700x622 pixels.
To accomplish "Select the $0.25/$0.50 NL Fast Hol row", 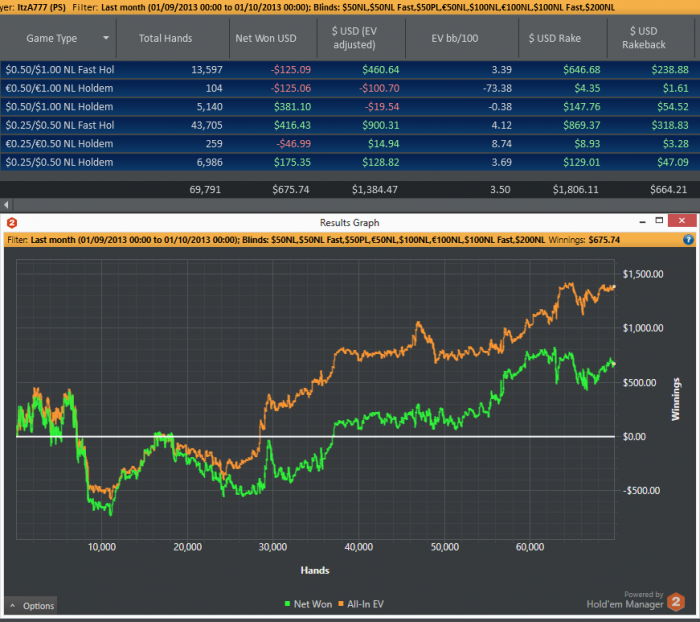I will point(350,125).
